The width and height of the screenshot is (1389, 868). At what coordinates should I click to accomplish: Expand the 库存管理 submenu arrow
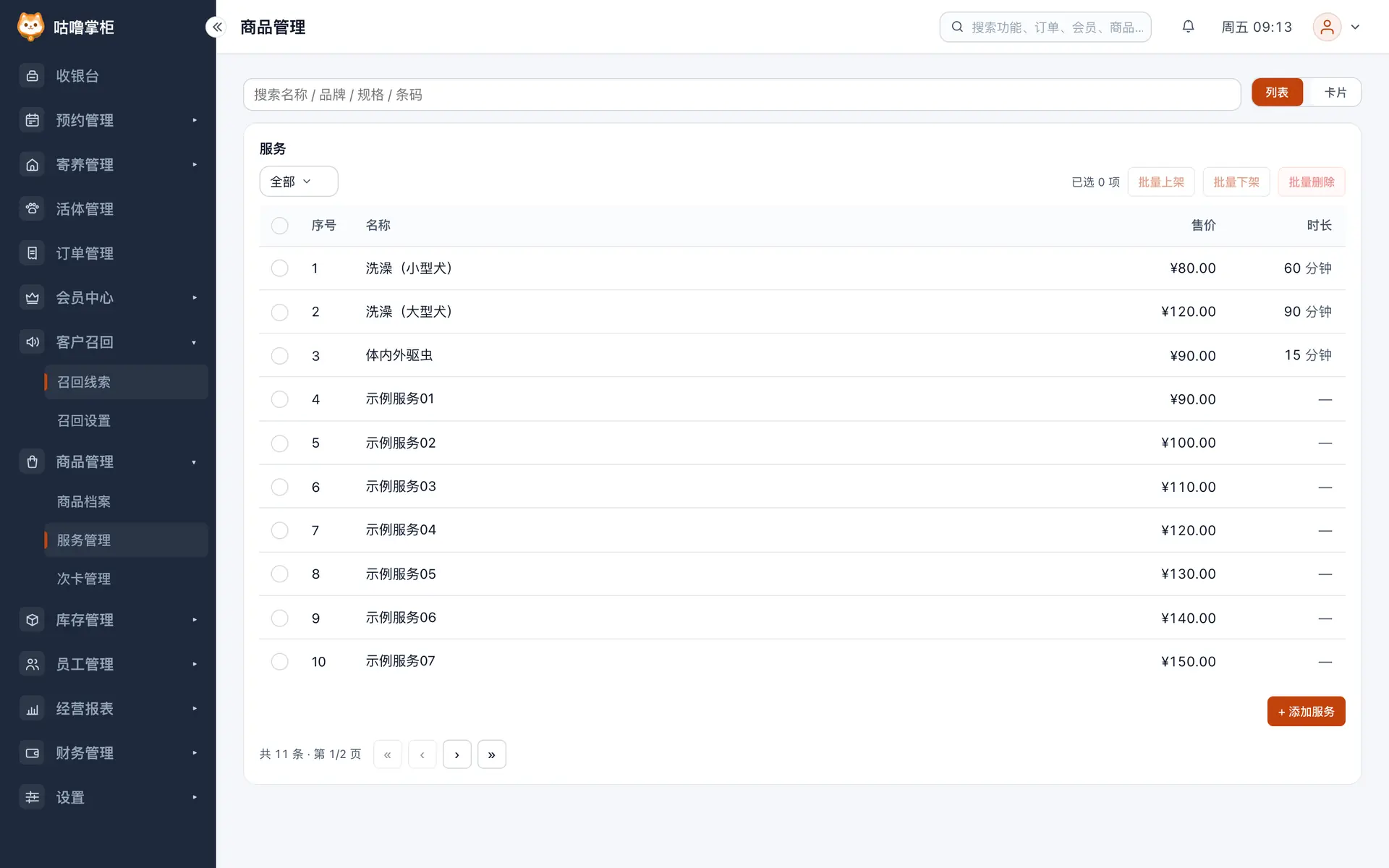[195, 620]
